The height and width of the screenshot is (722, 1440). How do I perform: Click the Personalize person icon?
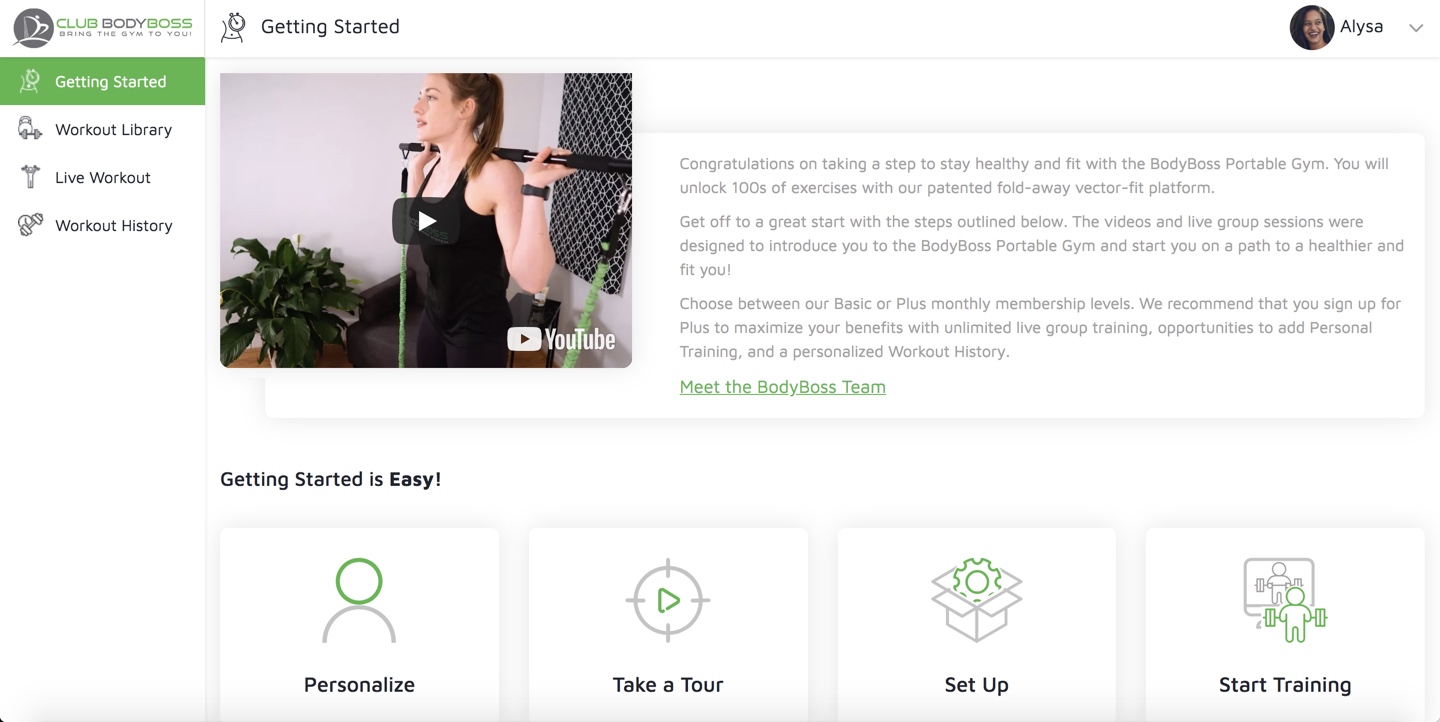(x=359, y=600)
